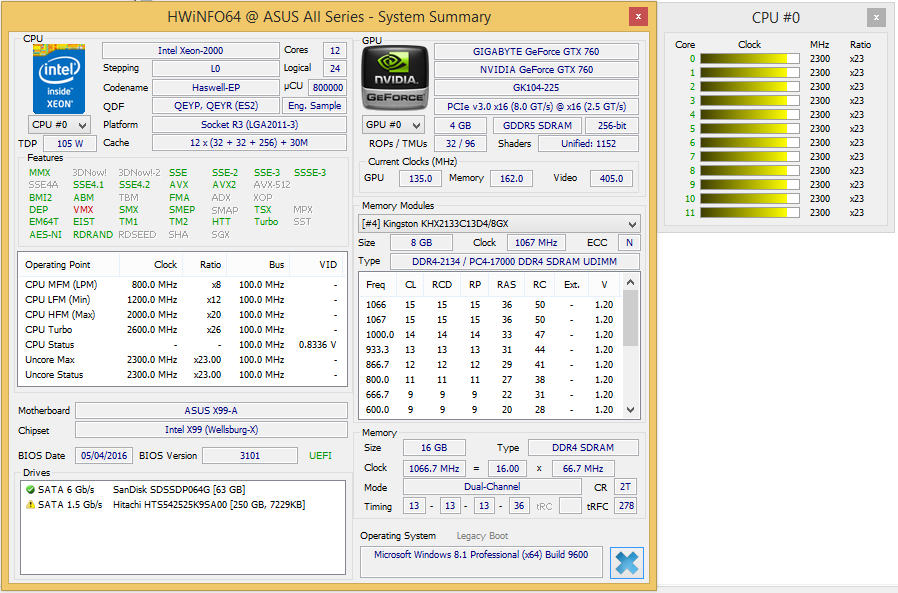Click the blue X close icon near OS
Image resolution: width=898 pixels, height=593 pixels.
[627, 563]
